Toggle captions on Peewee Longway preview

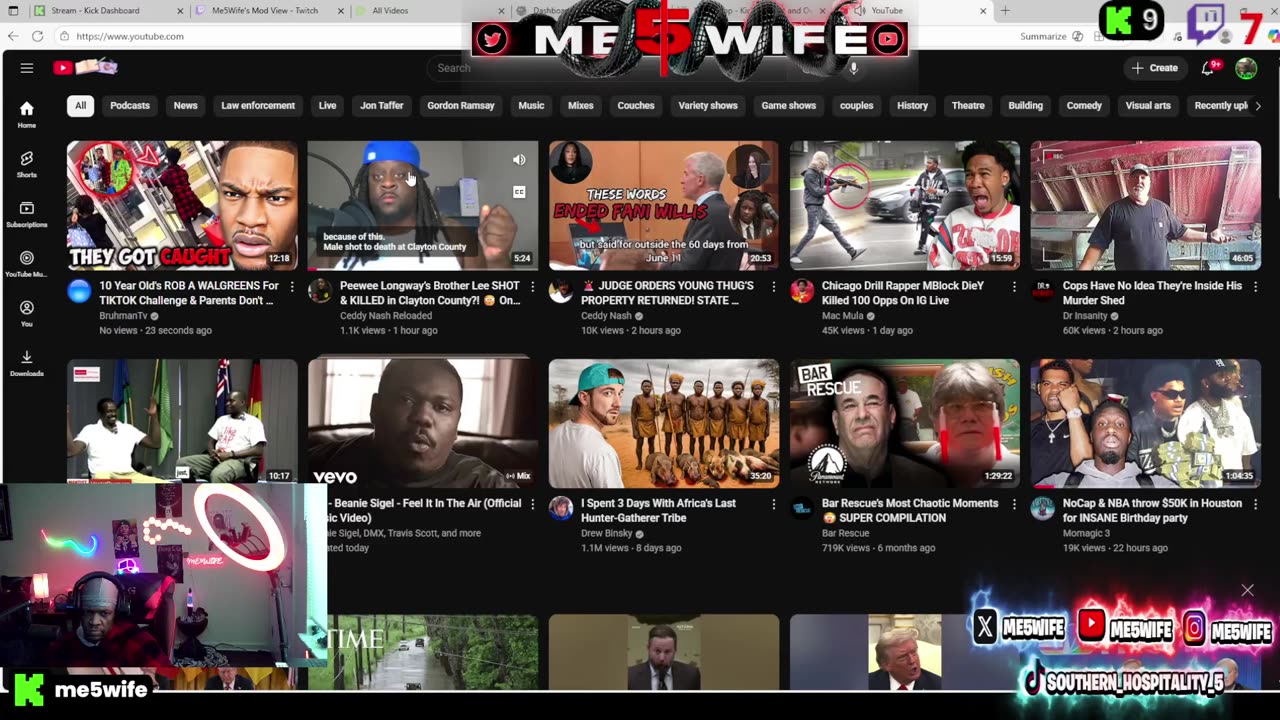pos(519,192)
